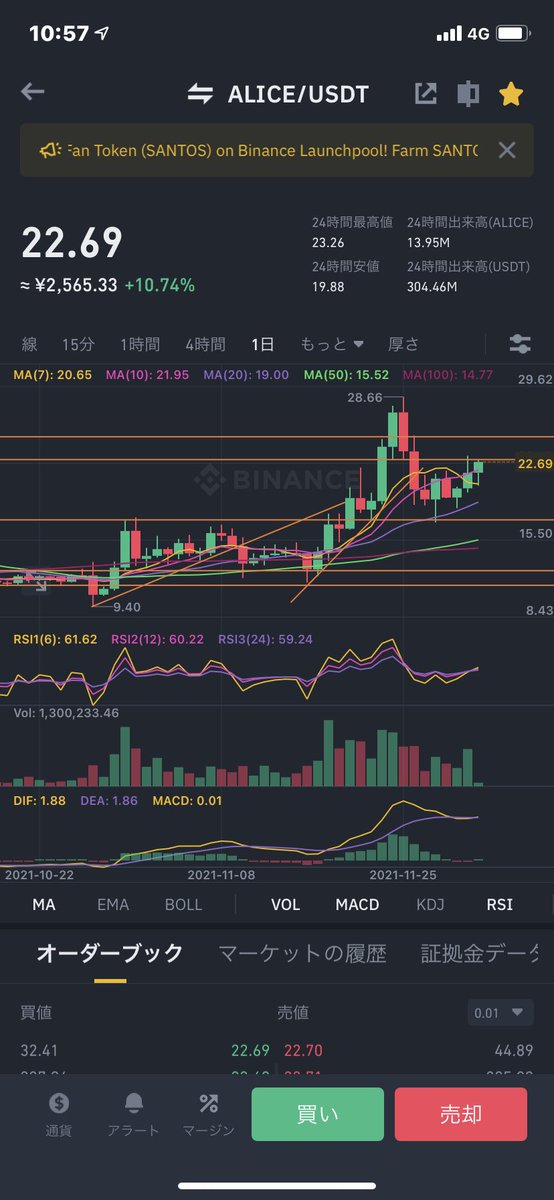Toggle the VOL sub-indicator

285,904
